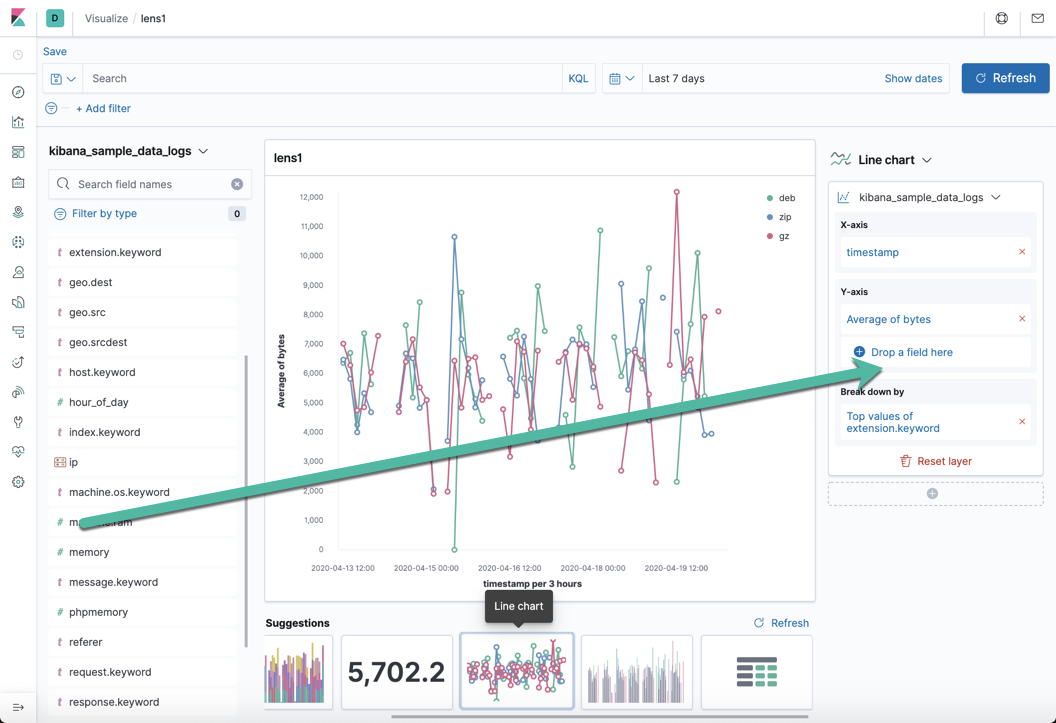
Task: Open Dev Tools via the wrench icon
Action: point(16,421)
